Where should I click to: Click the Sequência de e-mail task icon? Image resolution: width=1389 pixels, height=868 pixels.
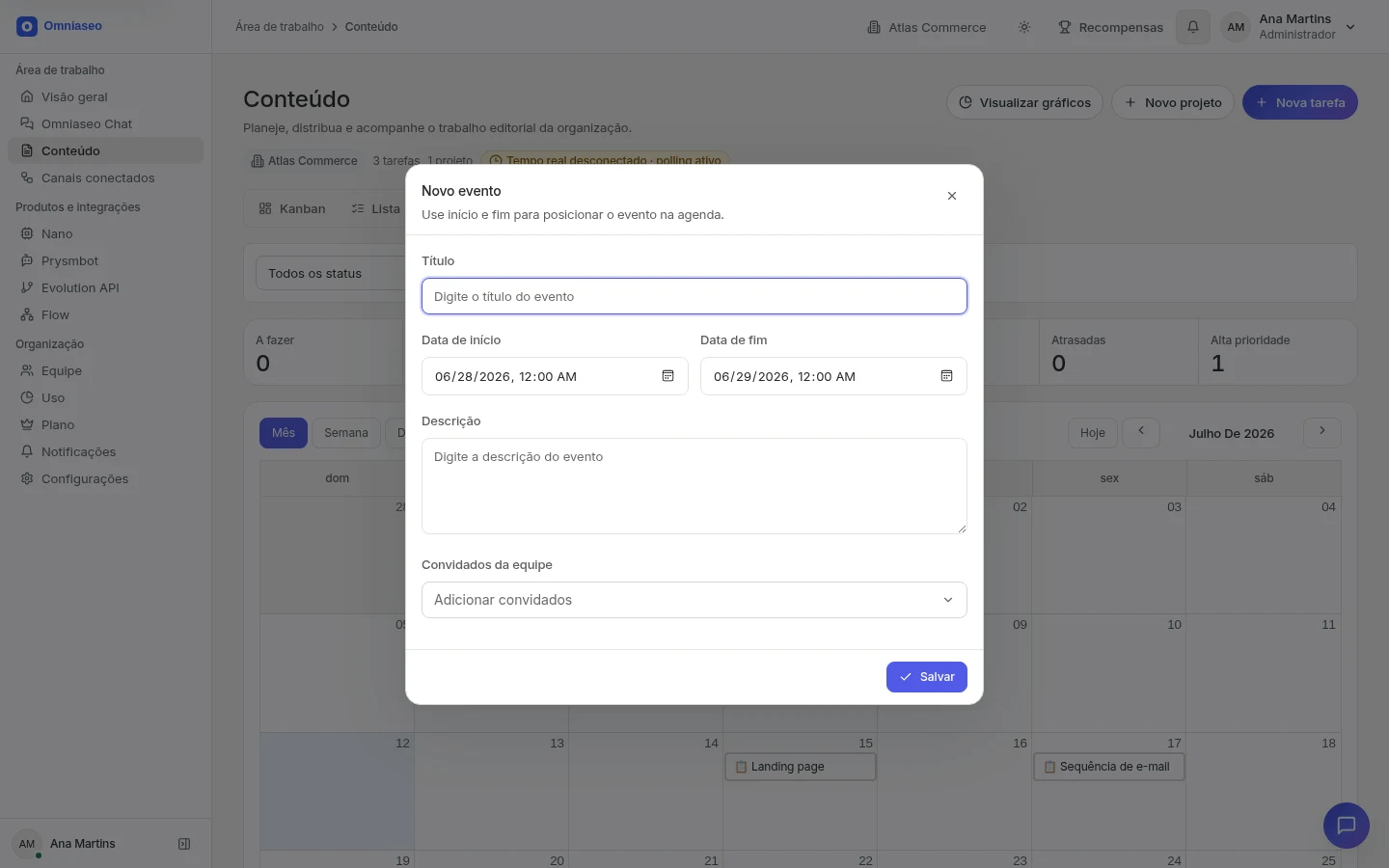[x=1049, y=767]
